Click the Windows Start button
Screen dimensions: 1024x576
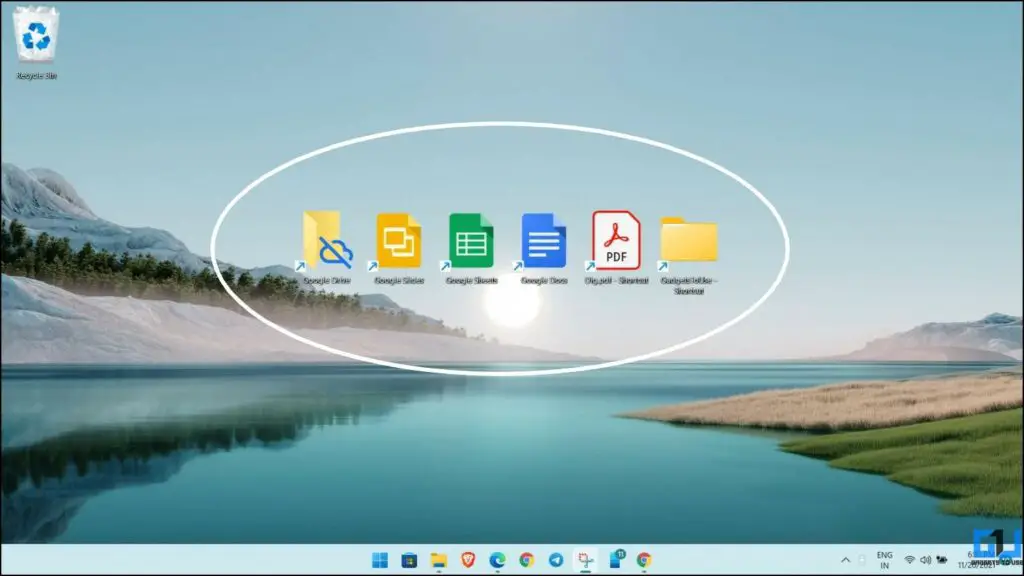(379, 559)
